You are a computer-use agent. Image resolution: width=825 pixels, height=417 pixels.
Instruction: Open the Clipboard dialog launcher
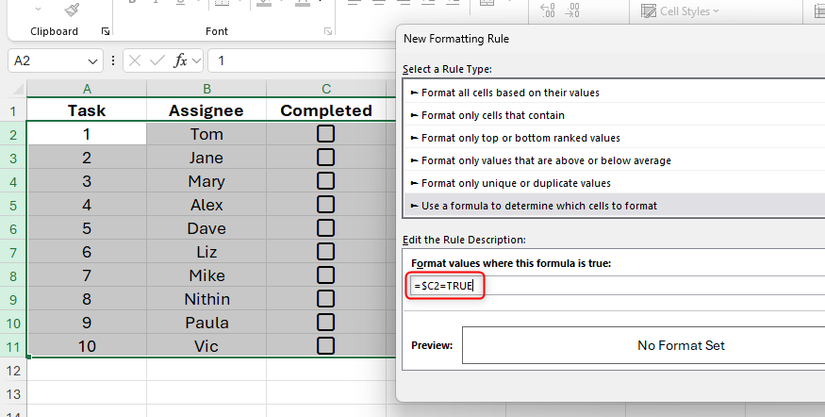pyautogui.click(x=106, y=32)
